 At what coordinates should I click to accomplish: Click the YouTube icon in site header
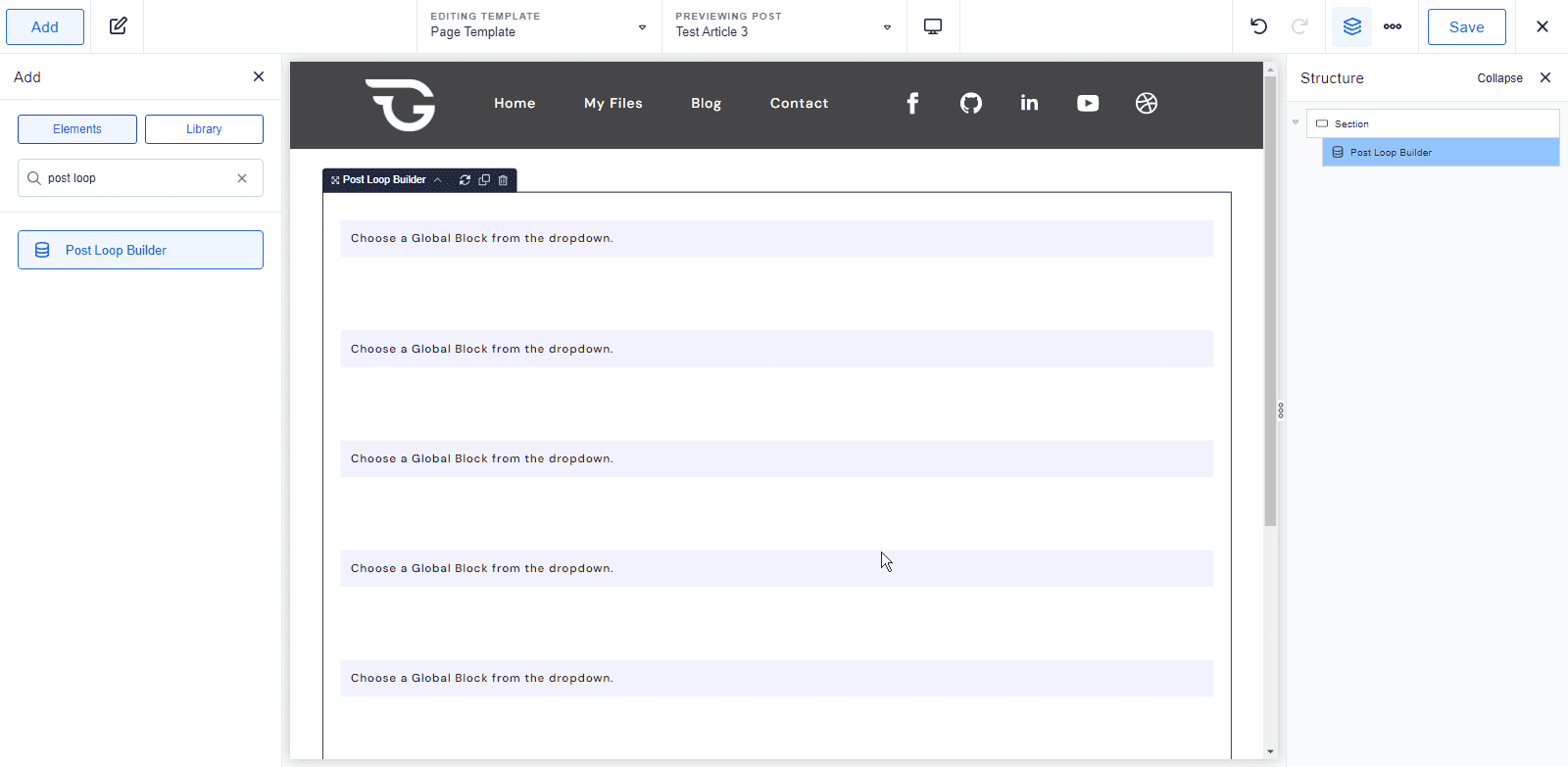pyautogui.click(x=1088, y=103)
